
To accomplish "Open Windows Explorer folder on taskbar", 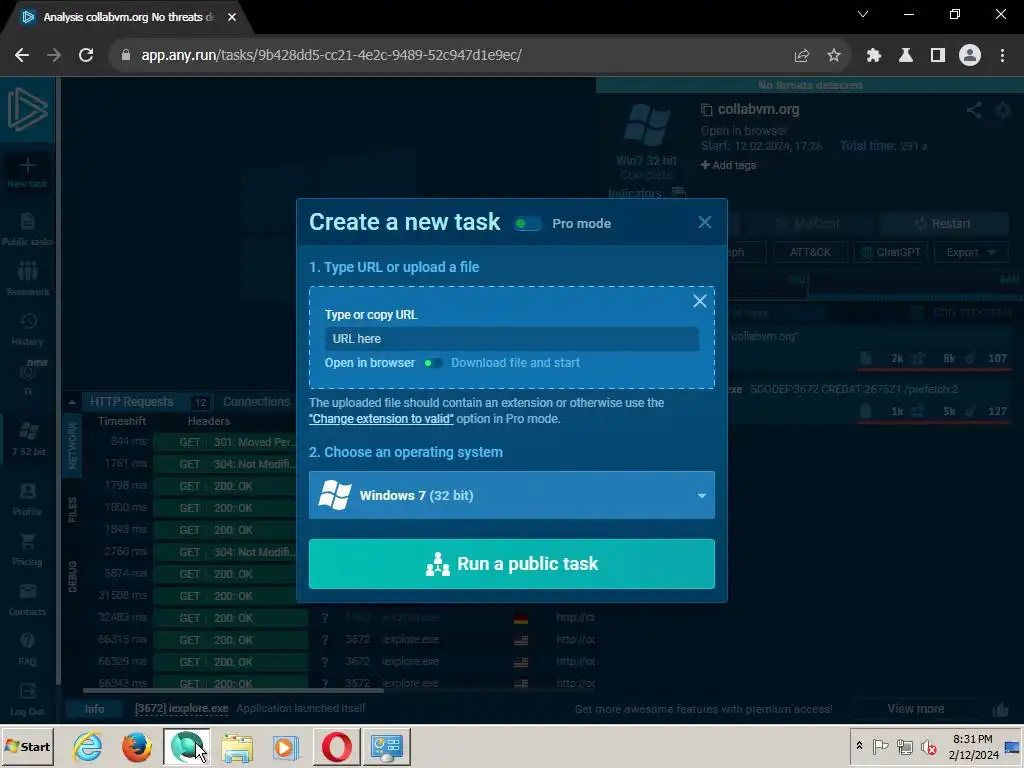I will (x=236, y=746).
